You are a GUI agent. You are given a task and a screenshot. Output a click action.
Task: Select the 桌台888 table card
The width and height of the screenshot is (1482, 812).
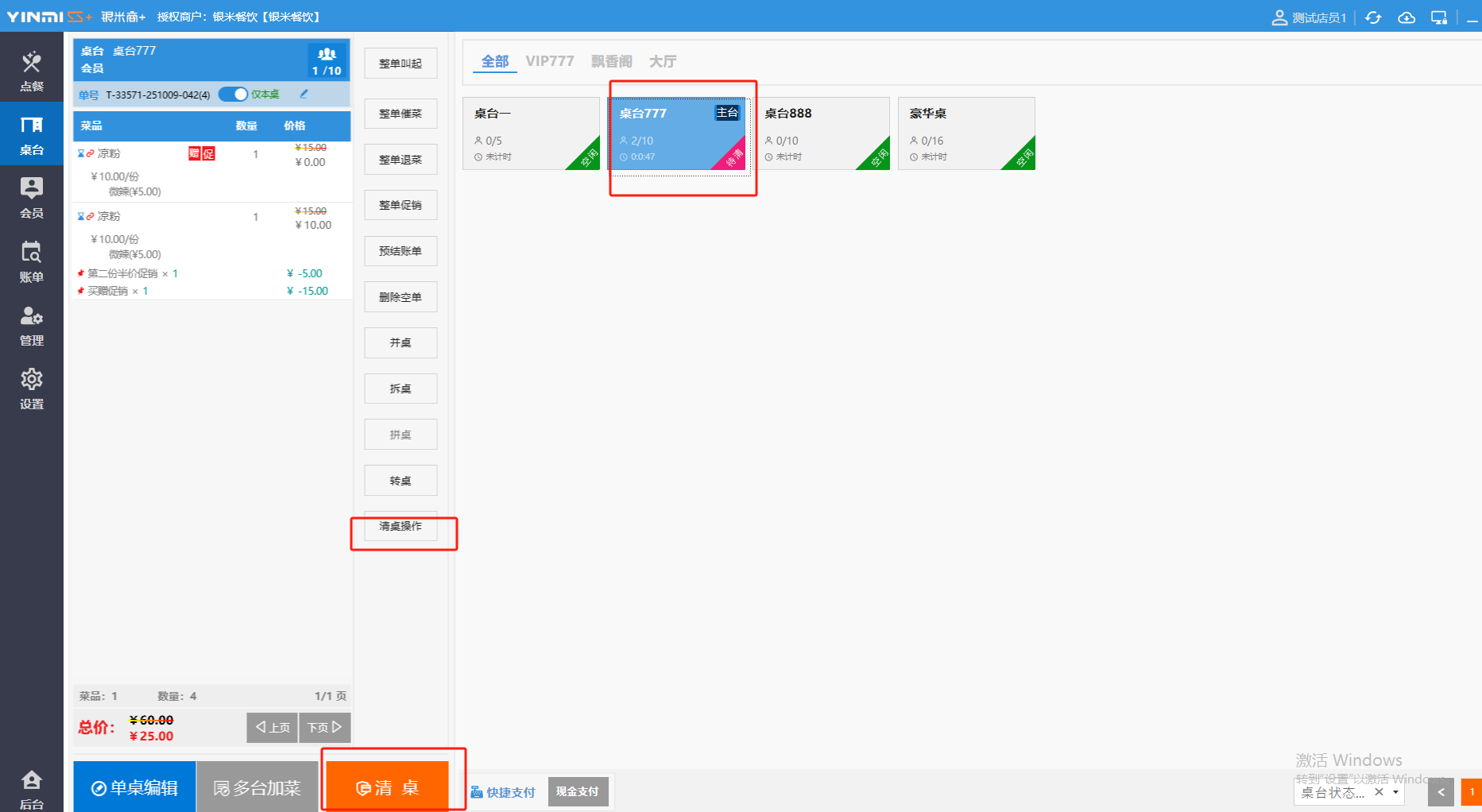[822, 133]
